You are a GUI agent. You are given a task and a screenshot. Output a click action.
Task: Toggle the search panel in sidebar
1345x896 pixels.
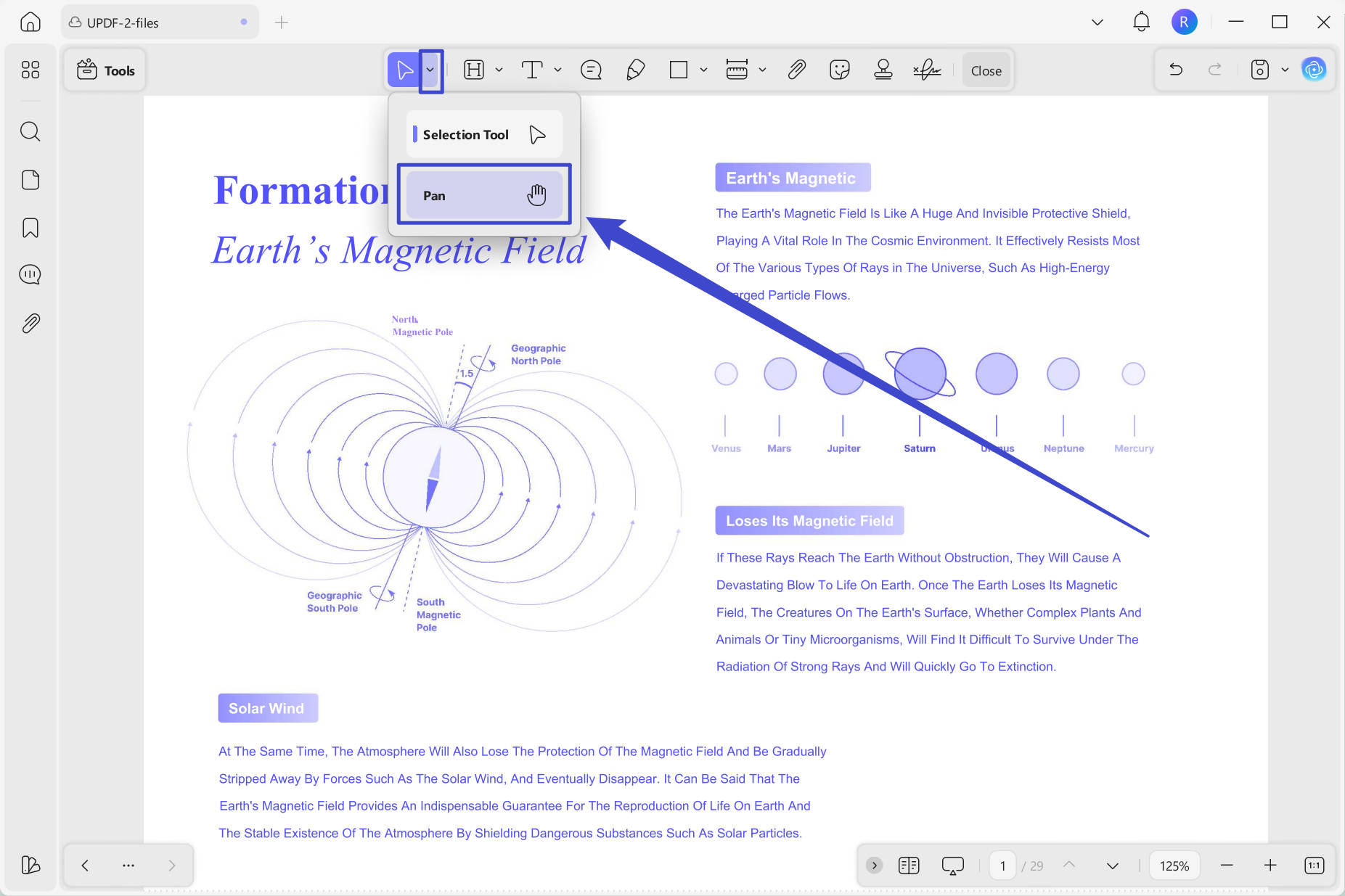(x=30, y=131)
